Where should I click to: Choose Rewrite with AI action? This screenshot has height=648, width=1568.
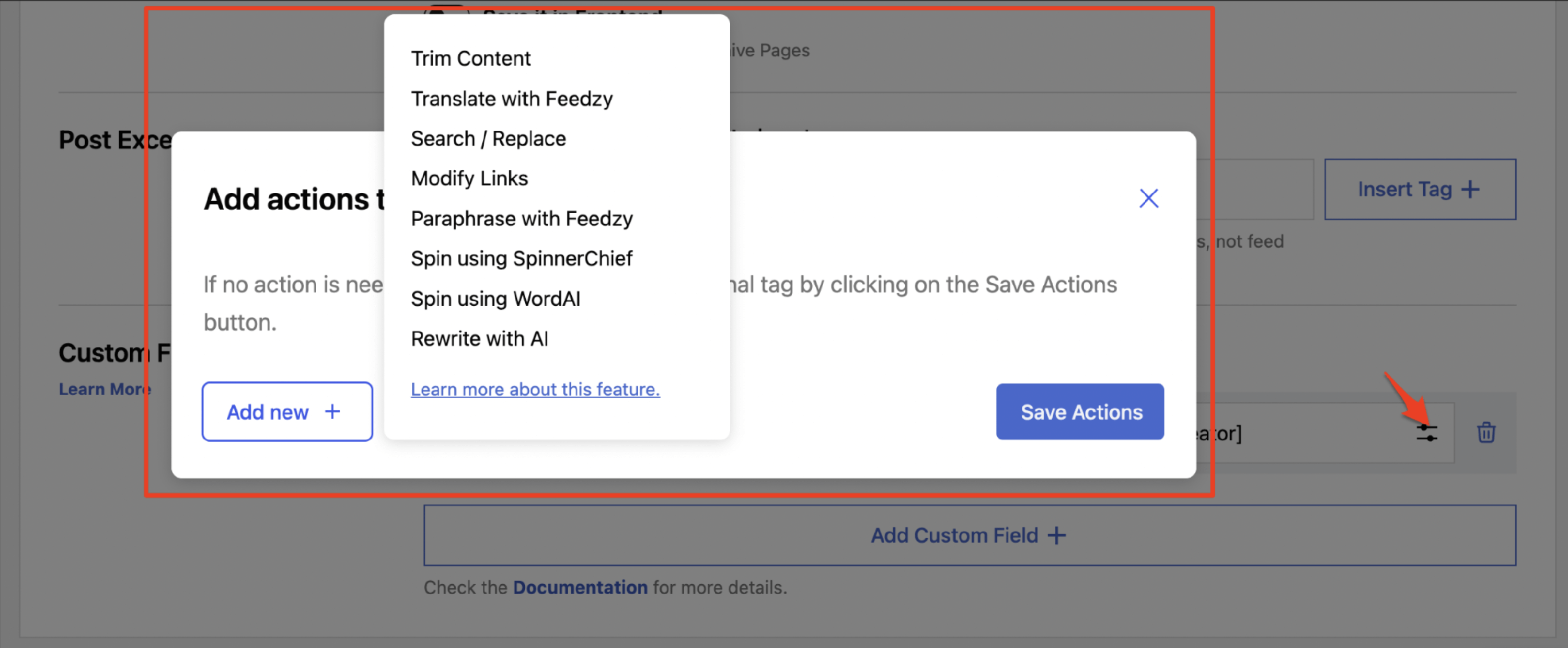pyautogui.click(x=480, y=338)
